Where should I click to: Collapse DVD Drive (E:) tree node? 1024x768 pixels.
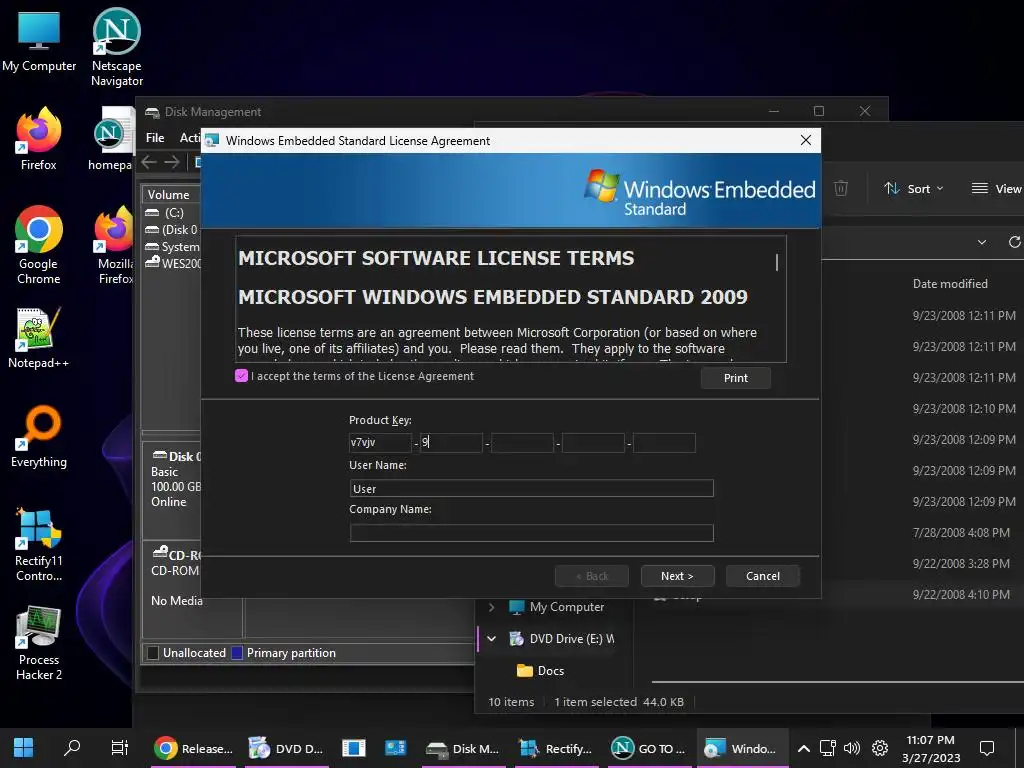pos(491,639)
